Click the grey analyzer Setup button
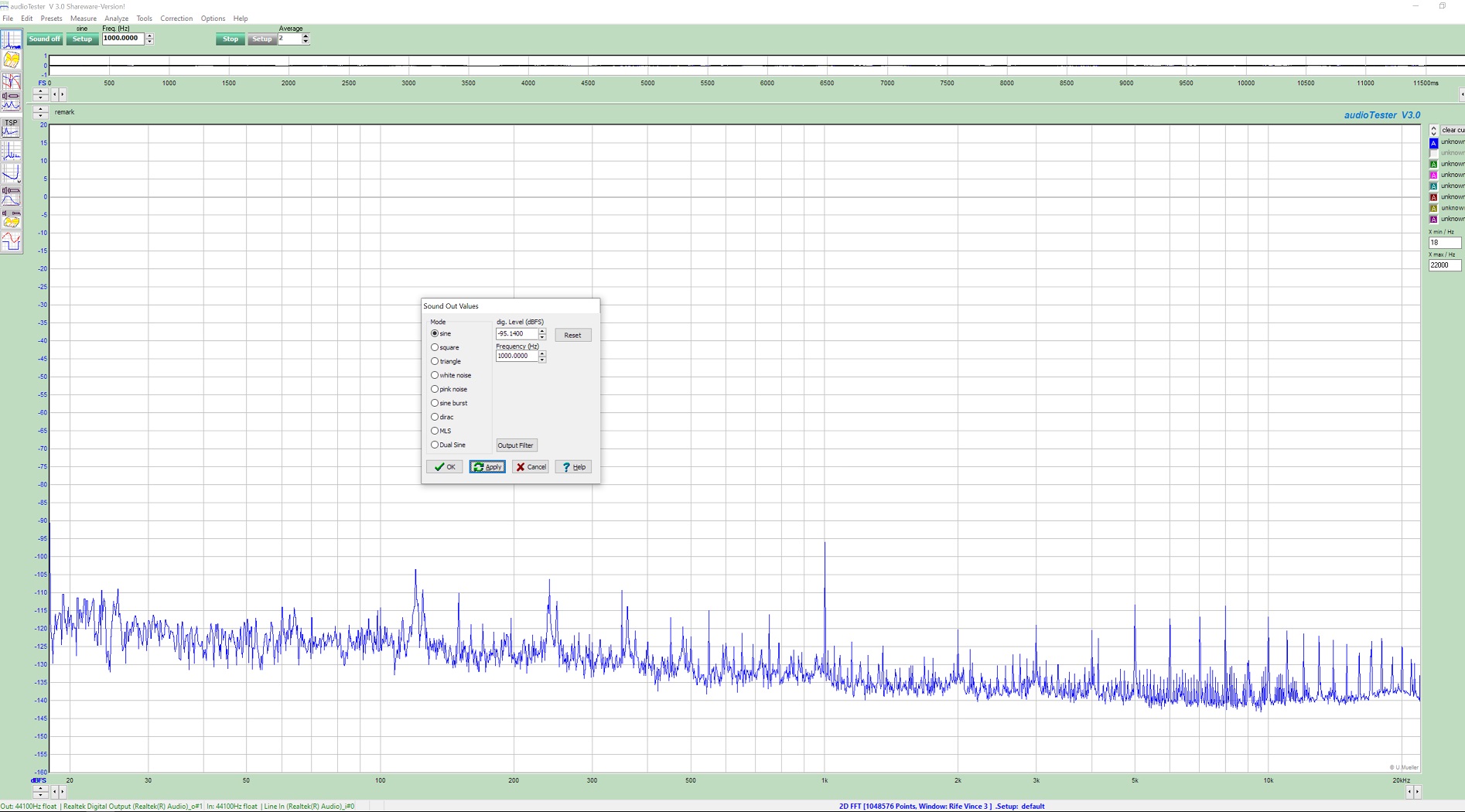 [262, 39]
